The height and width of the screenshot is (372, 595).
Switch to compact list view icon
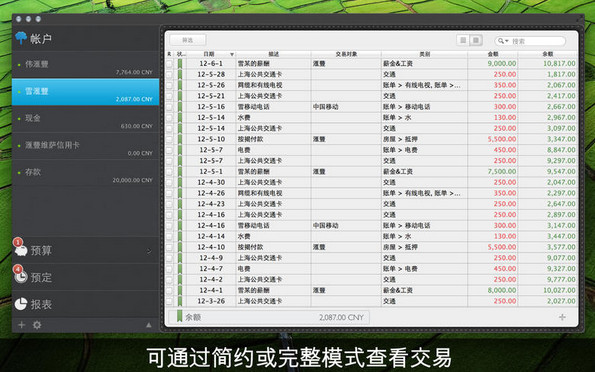coord(463,40)
